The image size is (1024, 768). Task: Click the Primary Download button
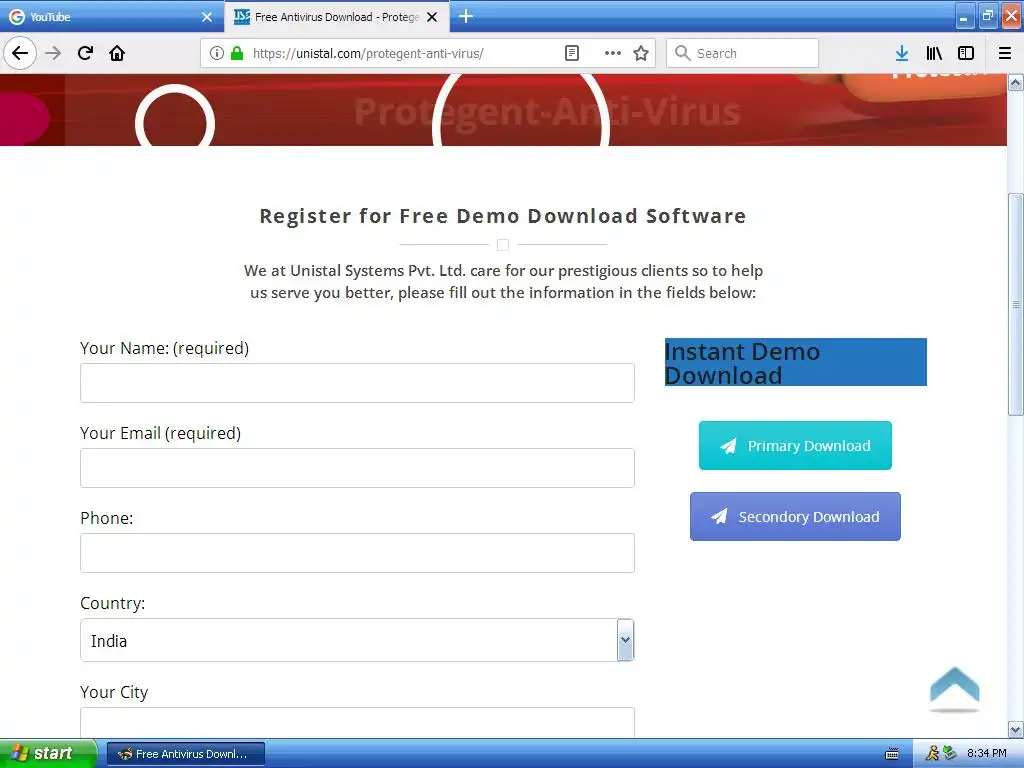coord(795,445)
